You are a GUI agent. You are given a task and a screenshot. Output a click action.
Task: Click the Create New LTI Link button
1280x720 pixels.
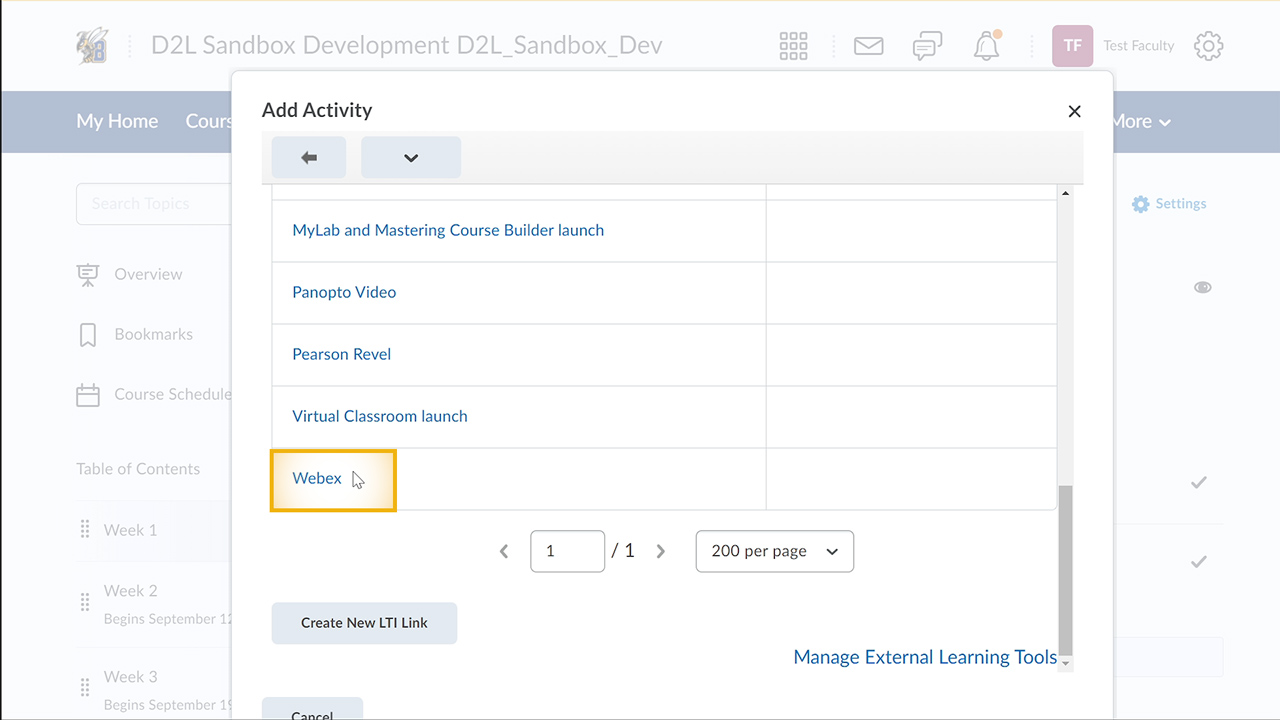(364, 622)
